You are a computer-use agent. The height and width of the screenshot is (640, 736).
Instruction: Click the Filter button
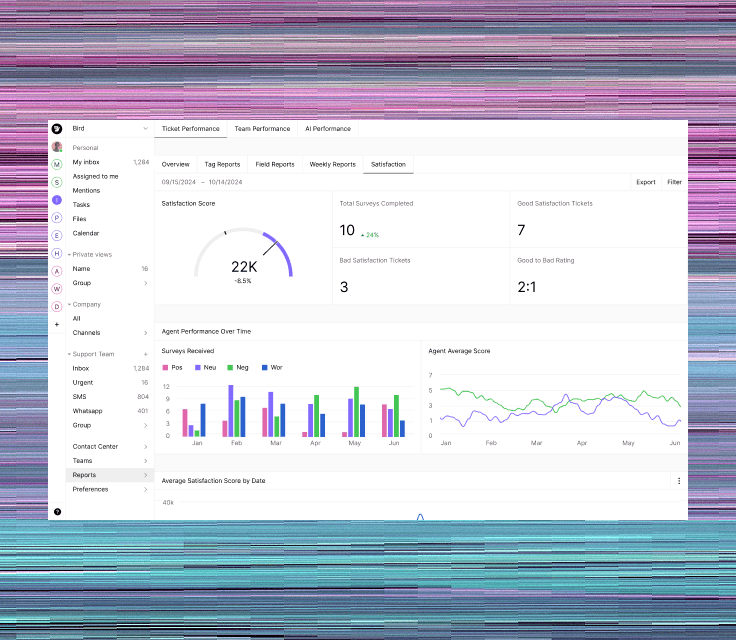pos(675,182)
